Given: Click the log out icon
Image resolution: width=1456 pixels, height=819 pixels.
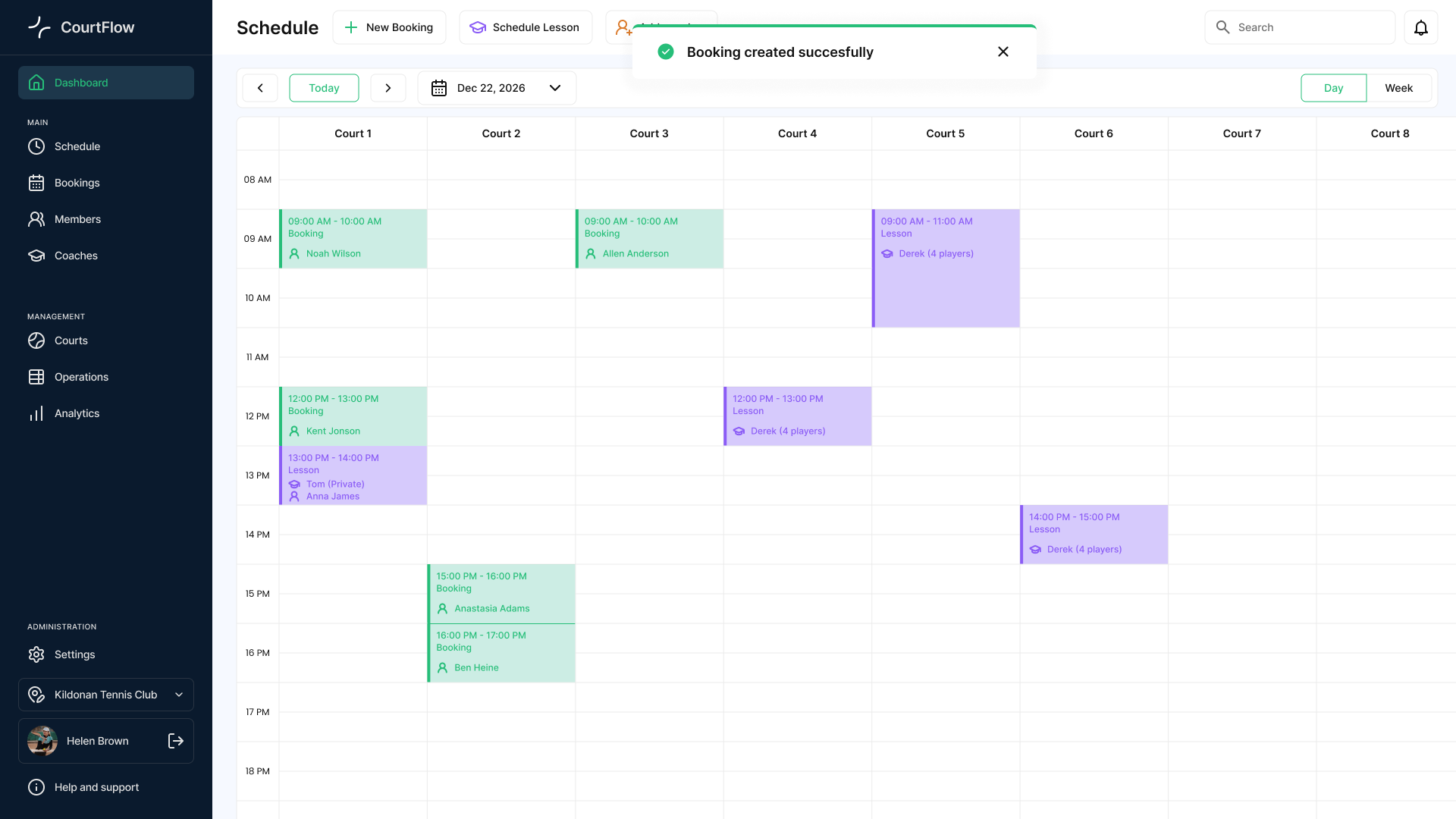Looking at the screenshot, I should click(x=176, y=741).
